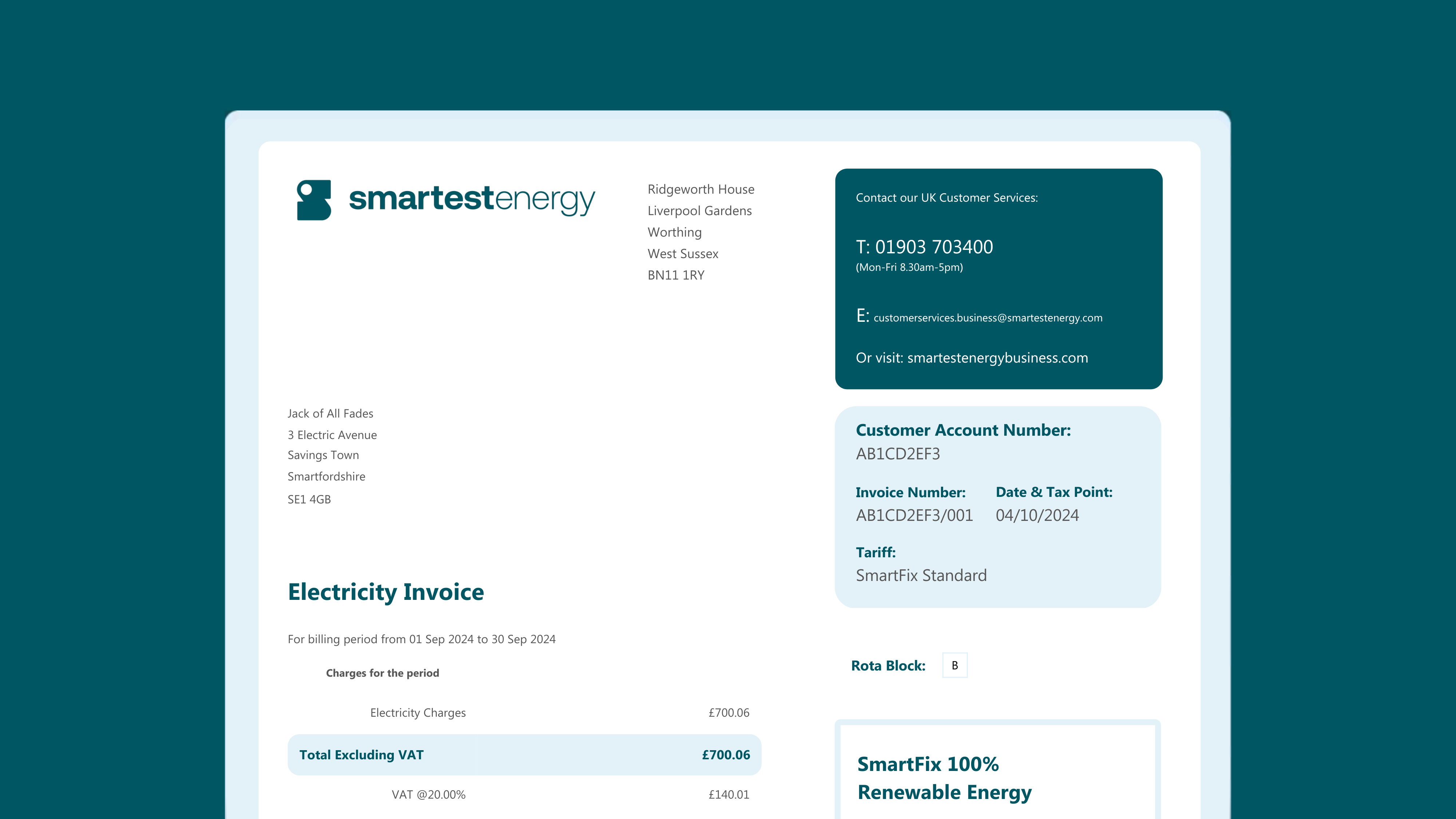Click the SmartFix Standard tariff value
1456x819 pixels.
pyautogui.click(x=921, y=575)
